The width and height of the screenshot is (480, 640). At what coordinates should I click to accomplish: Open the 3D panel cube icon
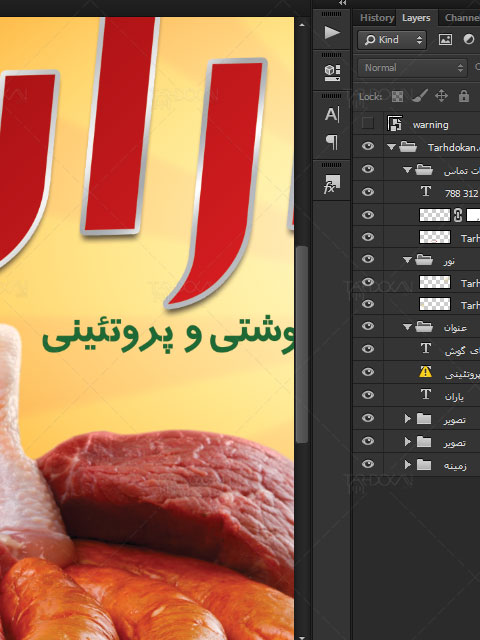coord(332,73)
